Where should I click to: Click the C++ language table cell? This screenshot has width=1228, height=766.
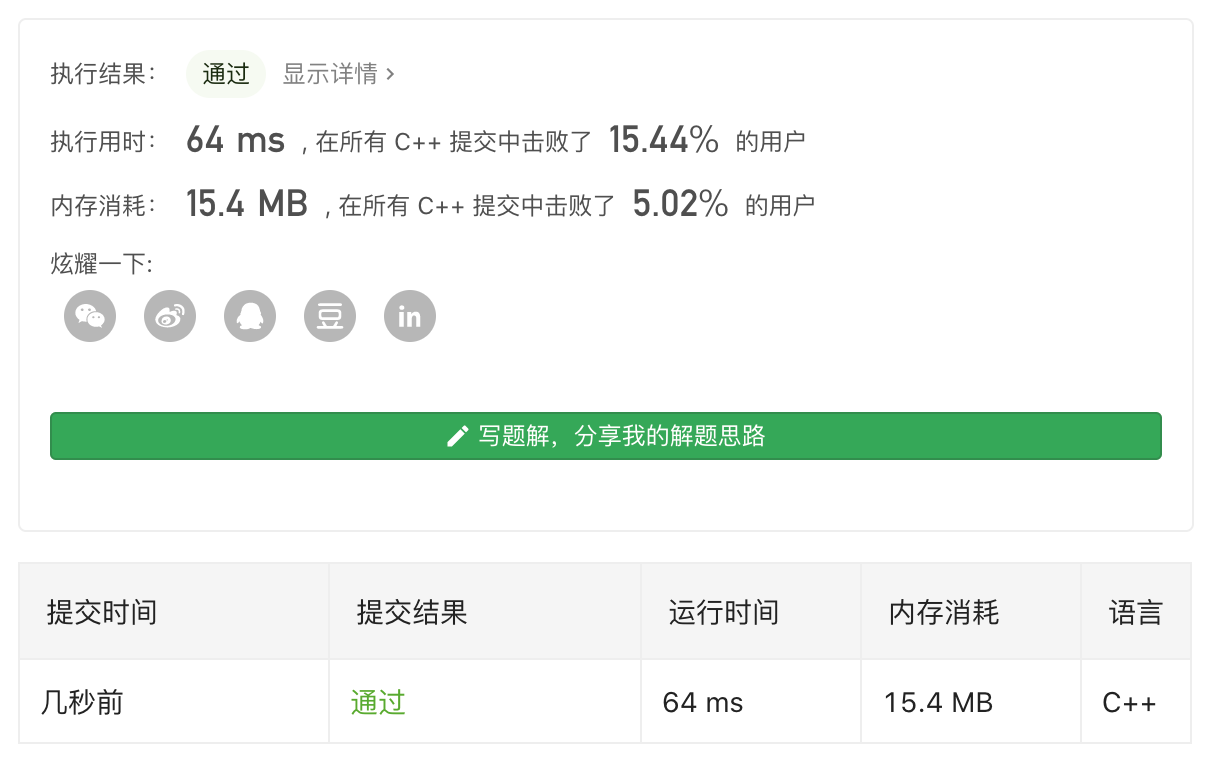pos(1136,702)
